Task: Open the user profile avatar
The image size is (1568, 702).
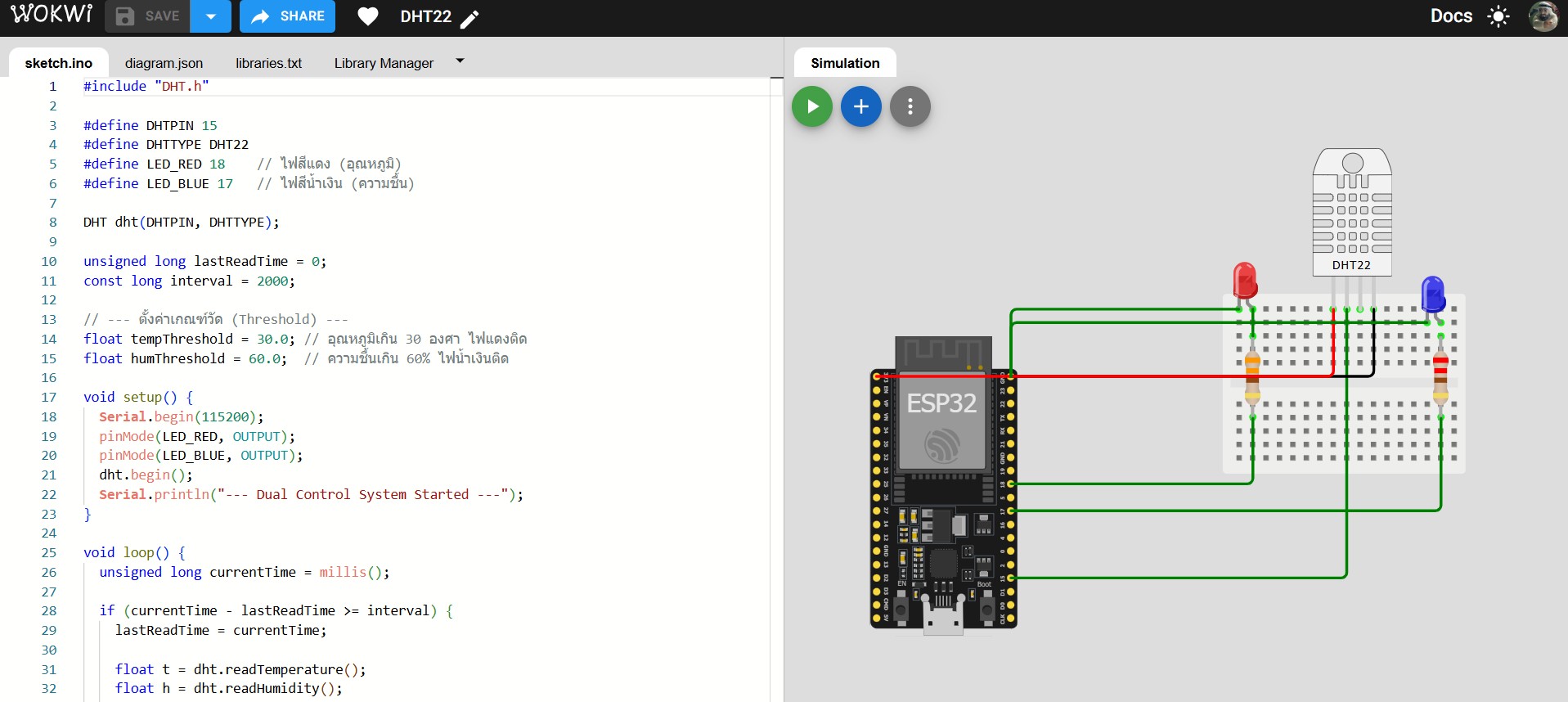Action: point(1543,16)
